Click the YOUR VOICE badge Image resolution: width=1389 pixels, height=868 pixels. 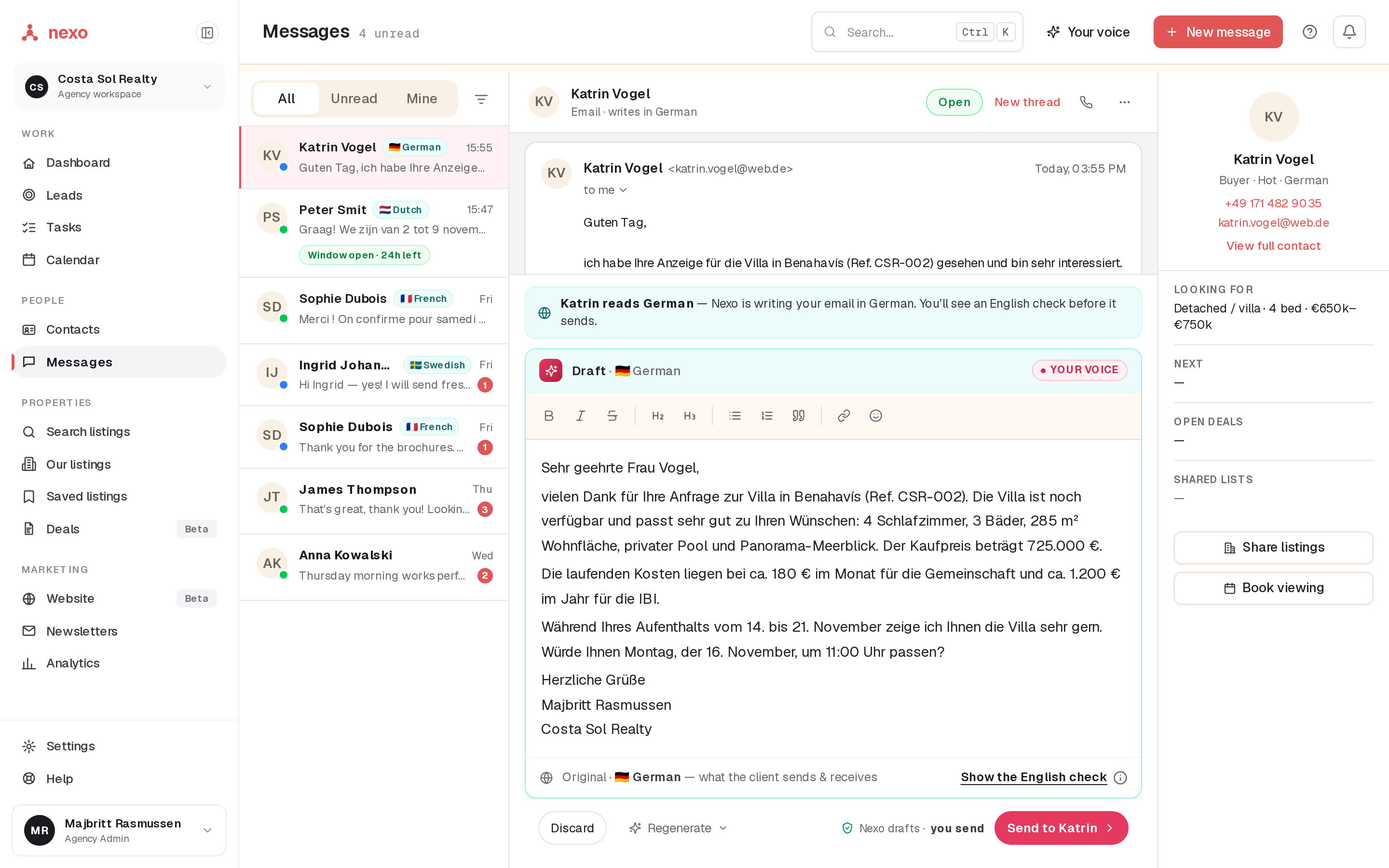(1079, 370)
